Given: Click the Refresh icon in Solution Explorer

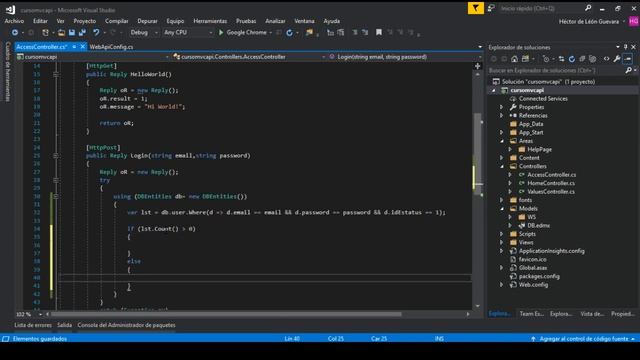Looking at the screenshot, I should click(x=572, y=59).
